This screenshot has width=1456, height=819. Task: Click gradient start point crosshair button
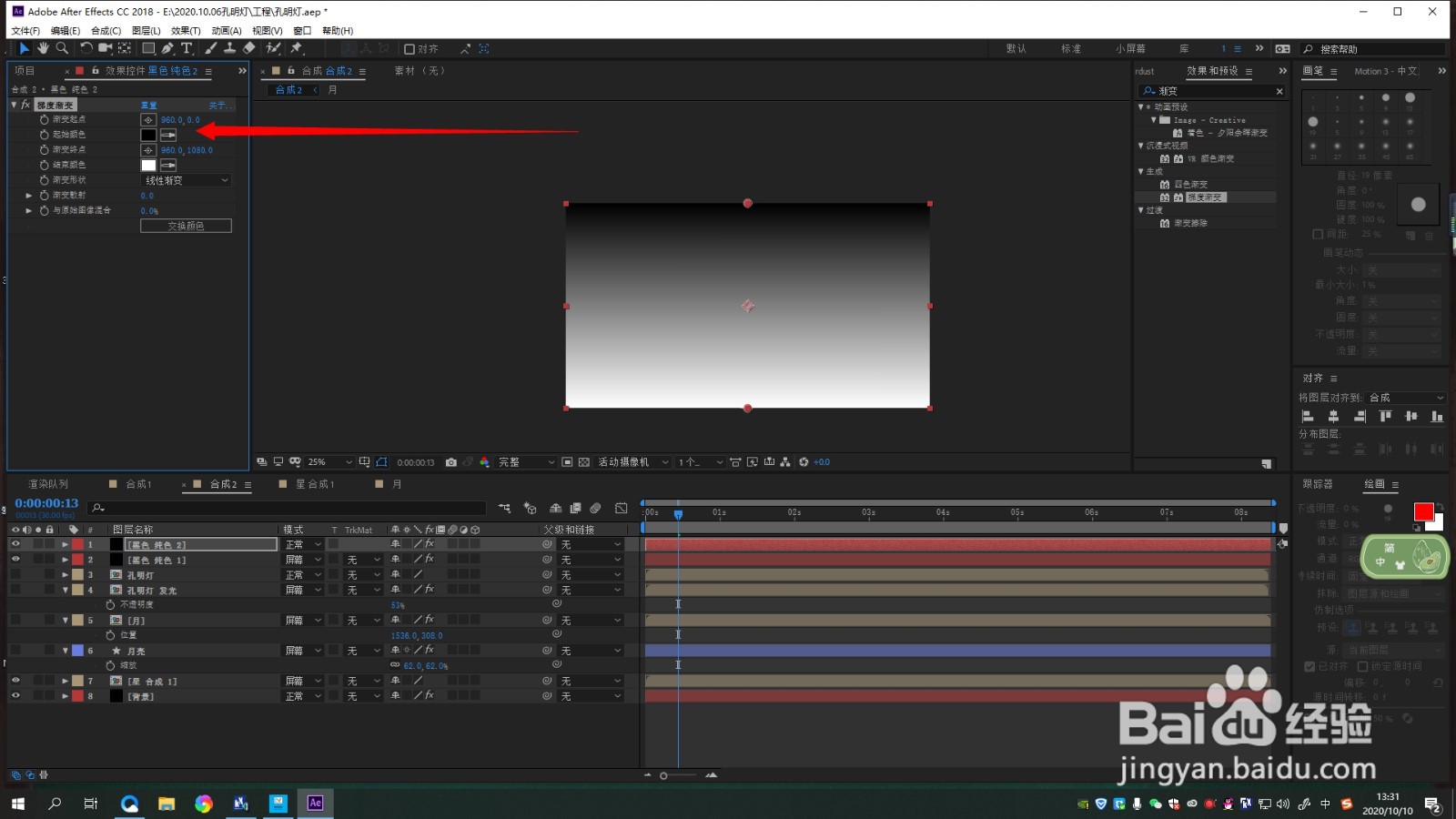point(148,119)
